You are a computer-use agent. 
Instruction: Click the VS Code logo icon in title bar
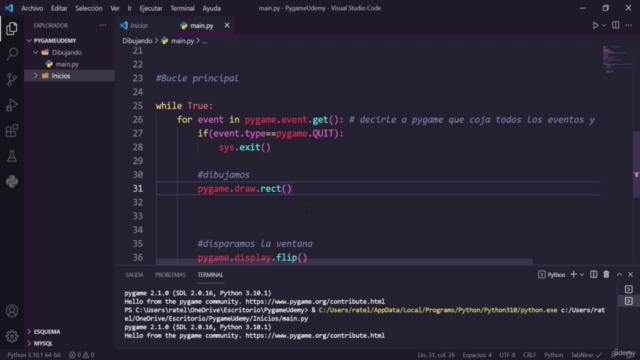[x=9, y=8]
